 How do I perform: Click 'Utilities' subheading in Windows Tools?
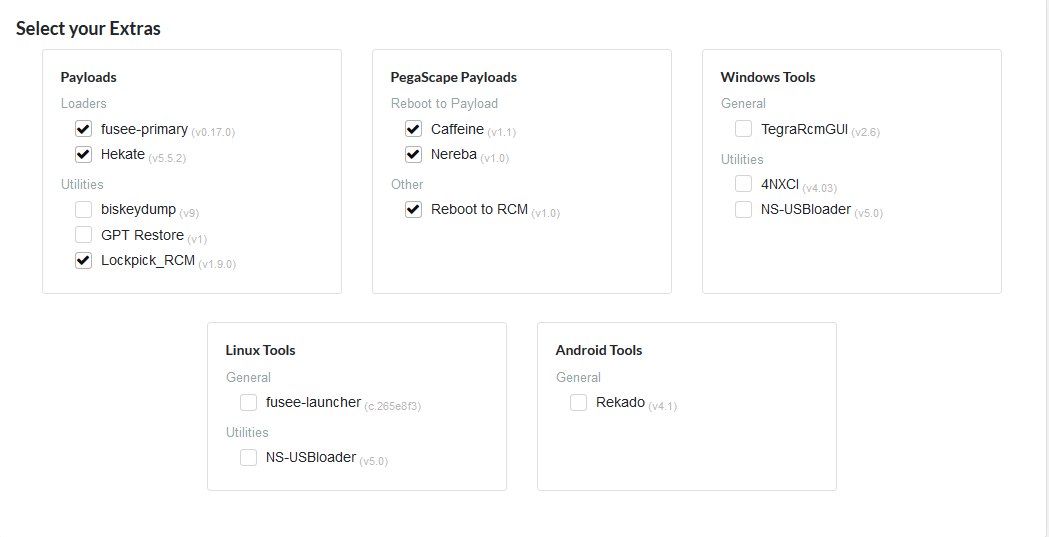click(x=742, y=160)
